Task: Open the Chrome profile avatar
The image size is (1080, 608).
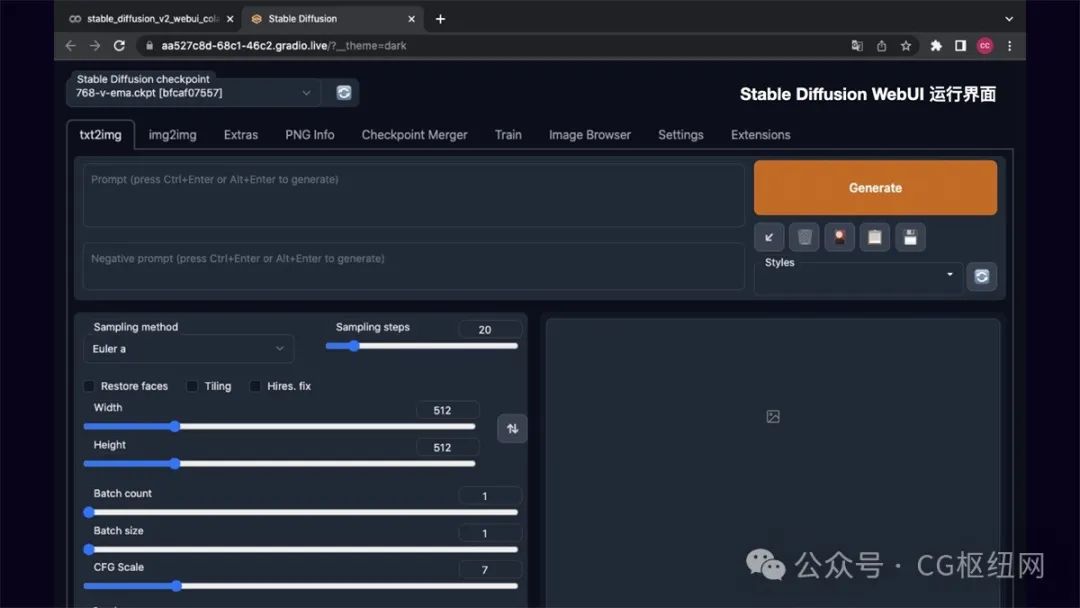Action: (x=985, y=45)
